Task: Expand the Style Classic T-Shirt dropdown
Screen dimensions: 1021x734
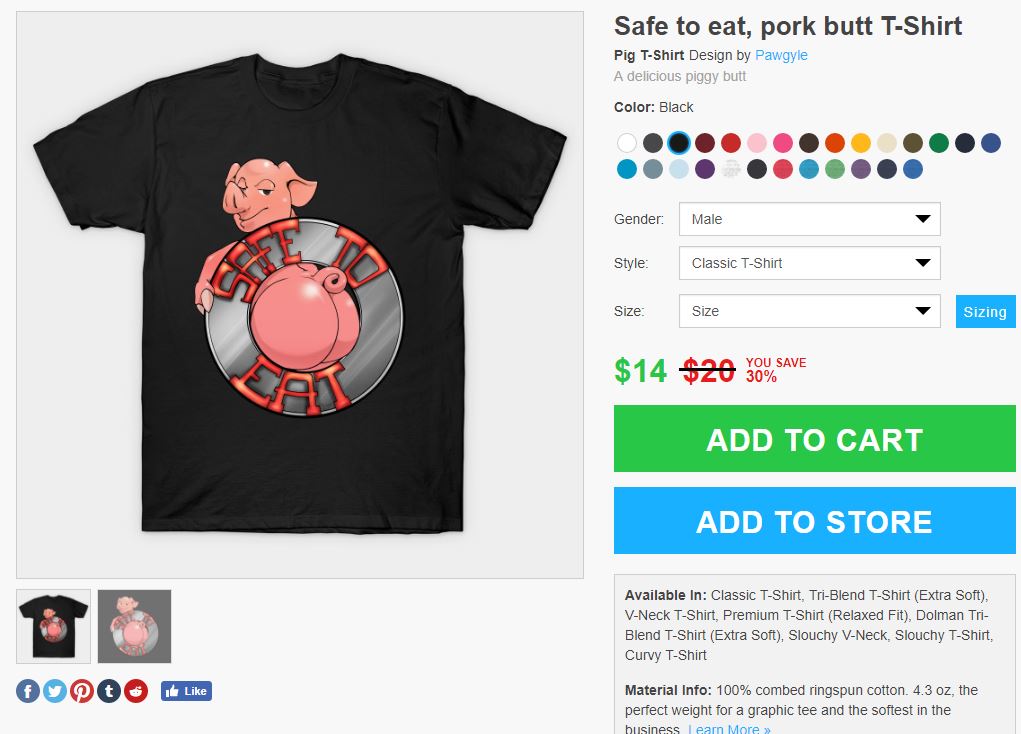Action: 809,263
